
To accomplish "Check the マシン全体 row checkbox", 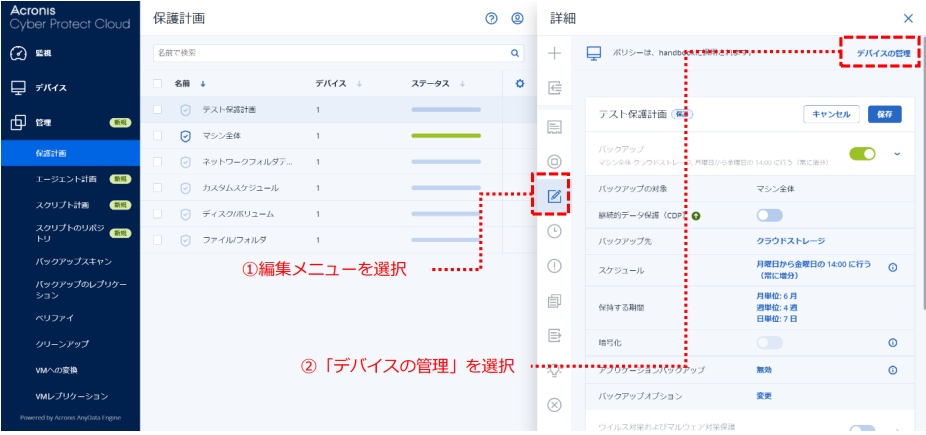I will coord(159,135).
